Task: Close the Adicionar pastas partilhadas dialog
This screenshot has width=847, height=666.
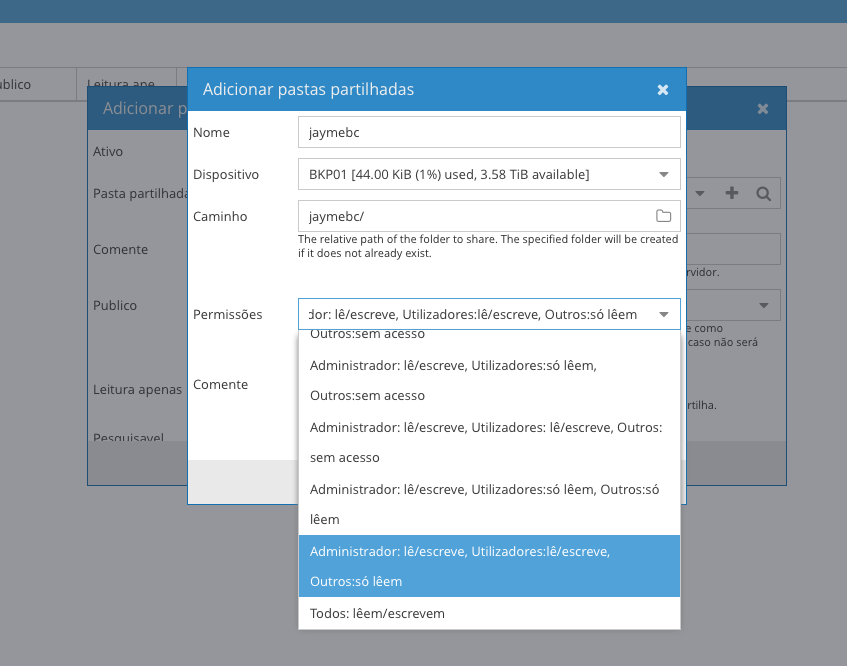Action: (662, 90)
